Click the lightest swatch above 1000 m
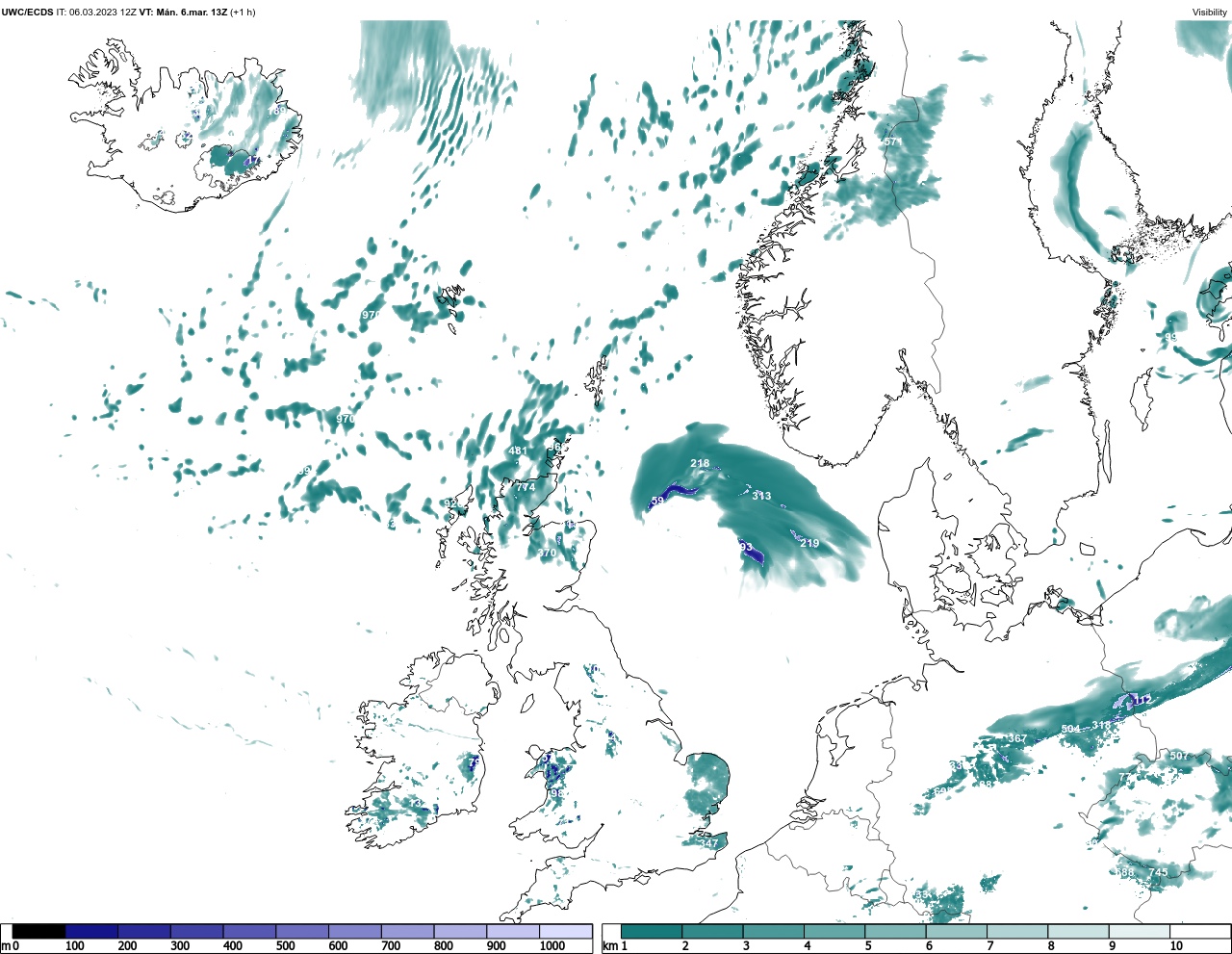Image resolution: width=1232 pixels, height=954 pixels. (565, 931)
